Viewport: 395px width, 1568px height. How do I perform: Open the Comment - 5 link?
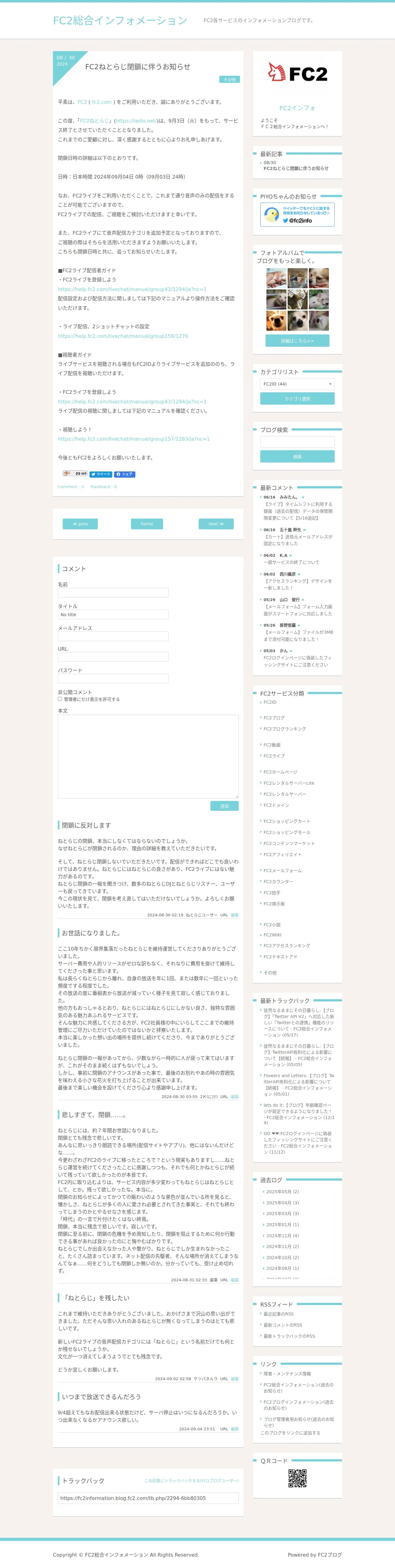tap(71, 487)
